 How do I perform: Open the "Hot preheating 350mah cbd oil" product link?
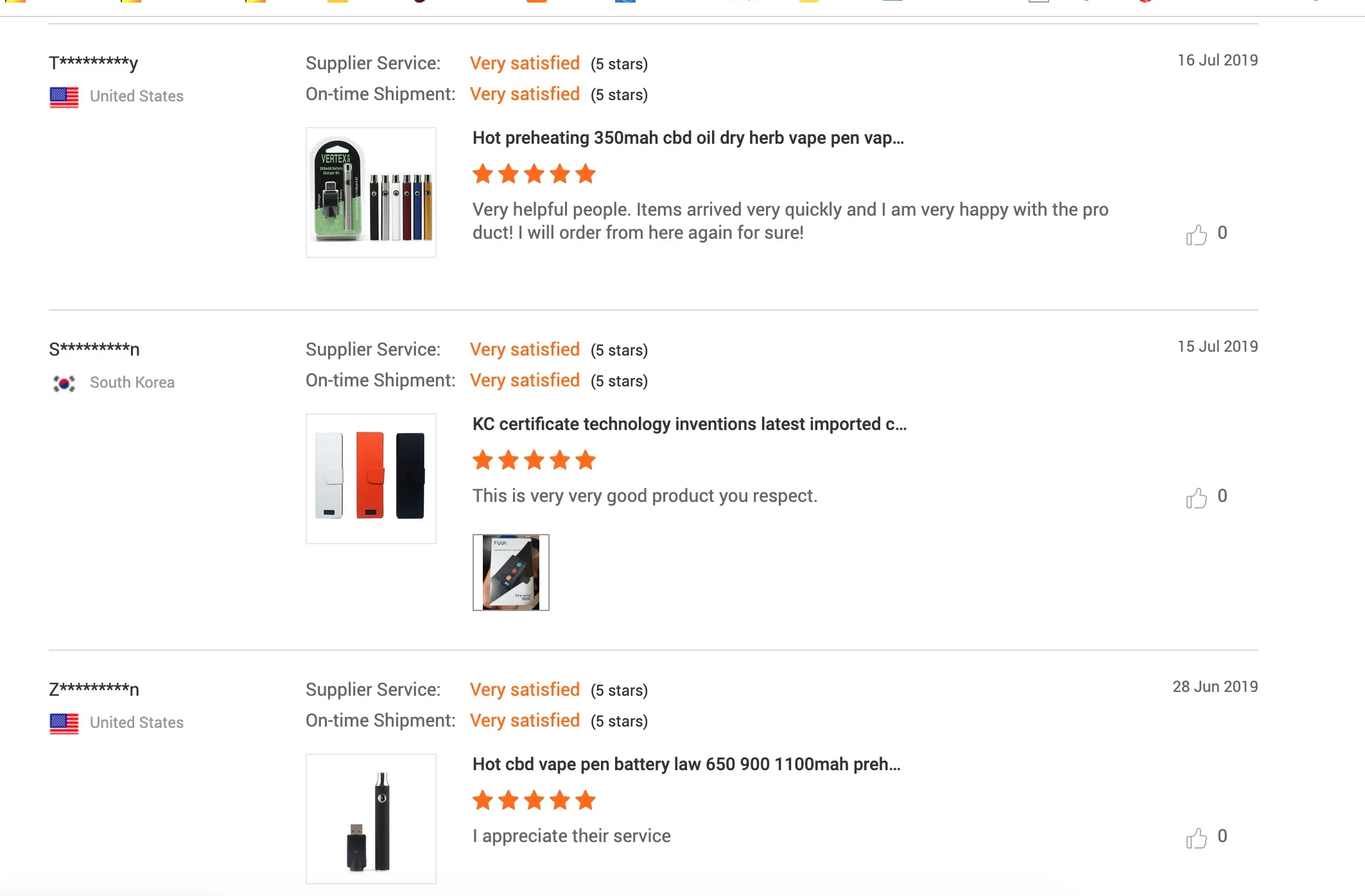coord(688,138)
